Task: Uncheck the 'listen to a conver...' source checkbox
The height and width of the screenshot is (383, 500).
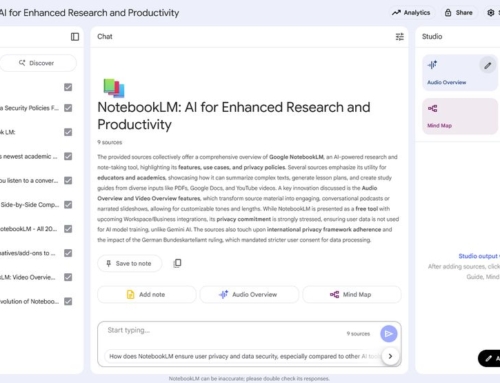Action: tap(68, 181)
